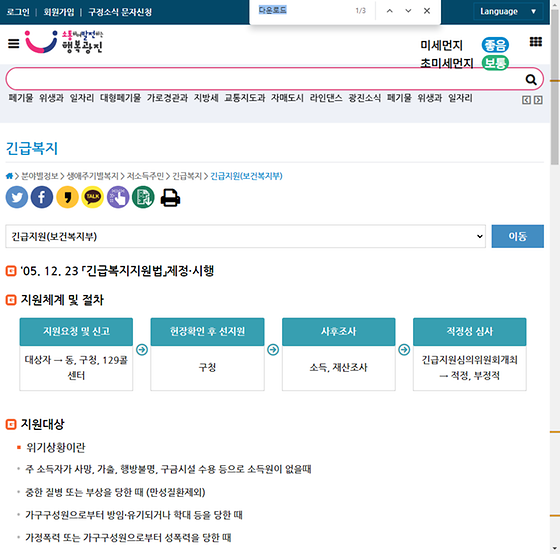The image size is (560, 554).
Task: Click the 사후조사 step header
Action: point(339,331)
